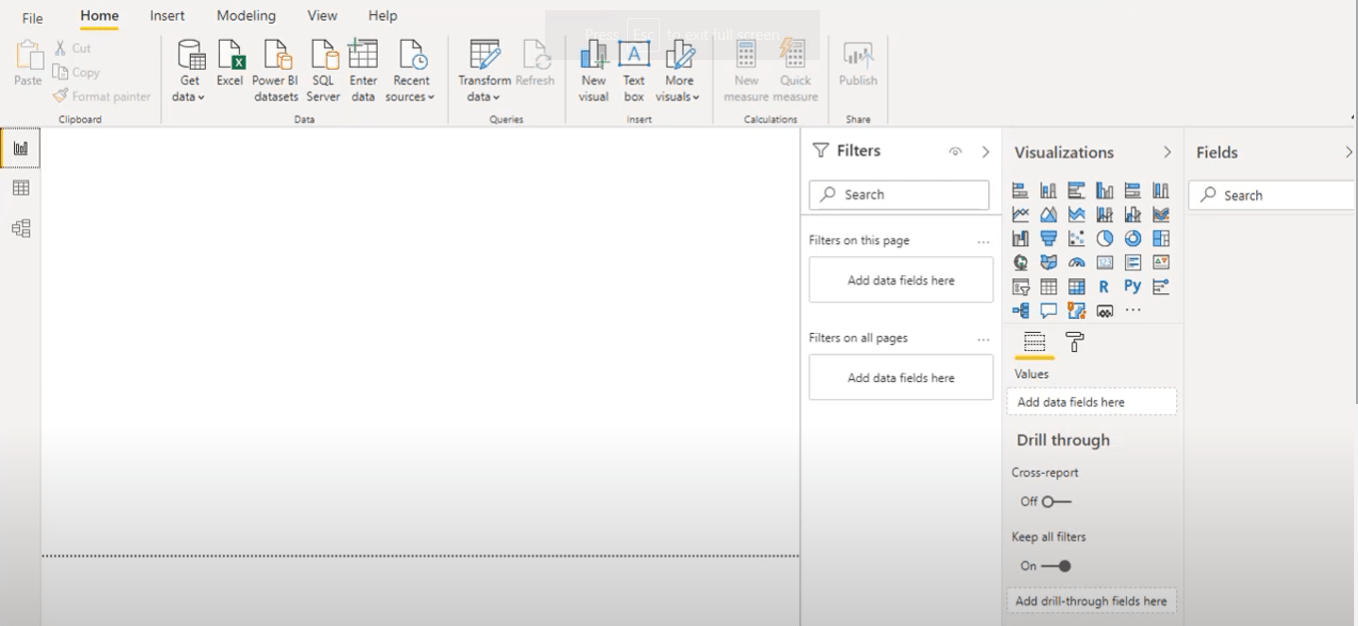Insert a Donut chart visual
This screenshot has height=626, width=1358.
click(1132, 238)
